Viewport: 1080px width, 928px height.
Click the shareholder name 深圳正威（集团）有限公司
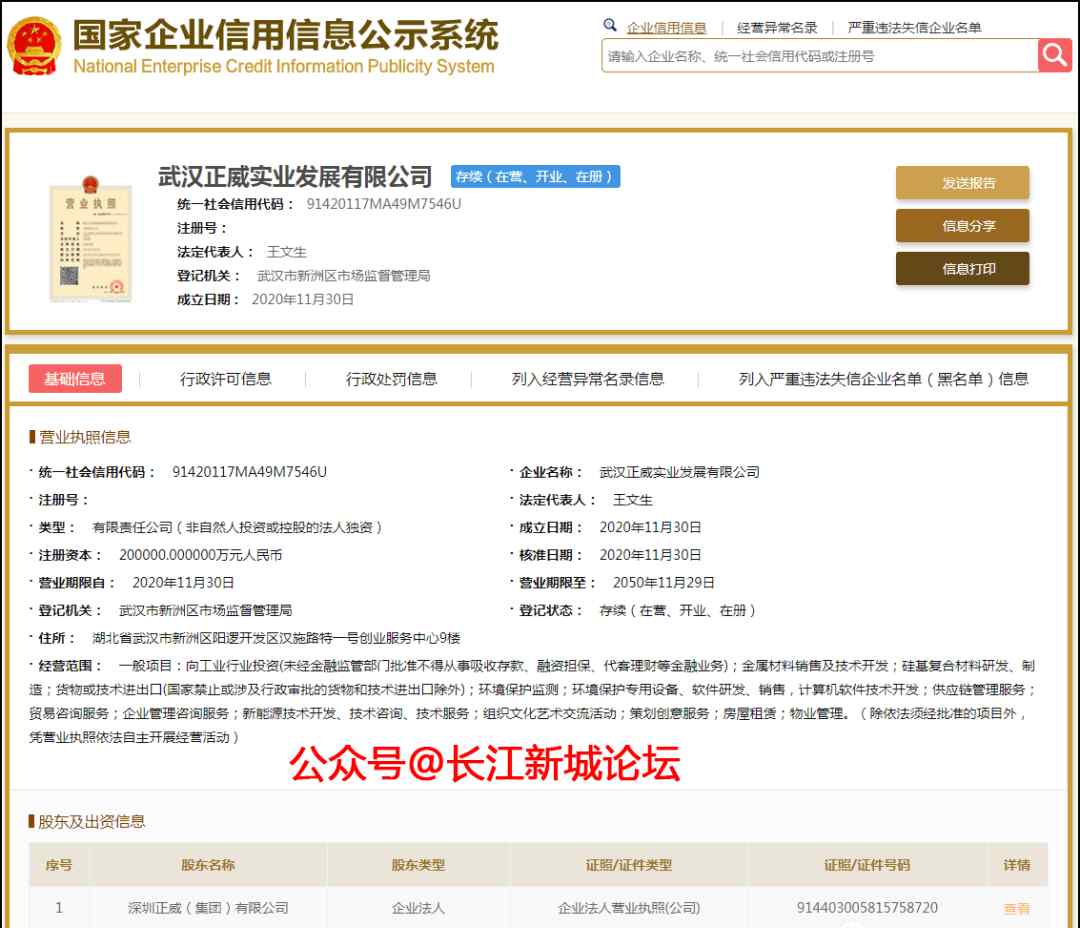(208, 908)
